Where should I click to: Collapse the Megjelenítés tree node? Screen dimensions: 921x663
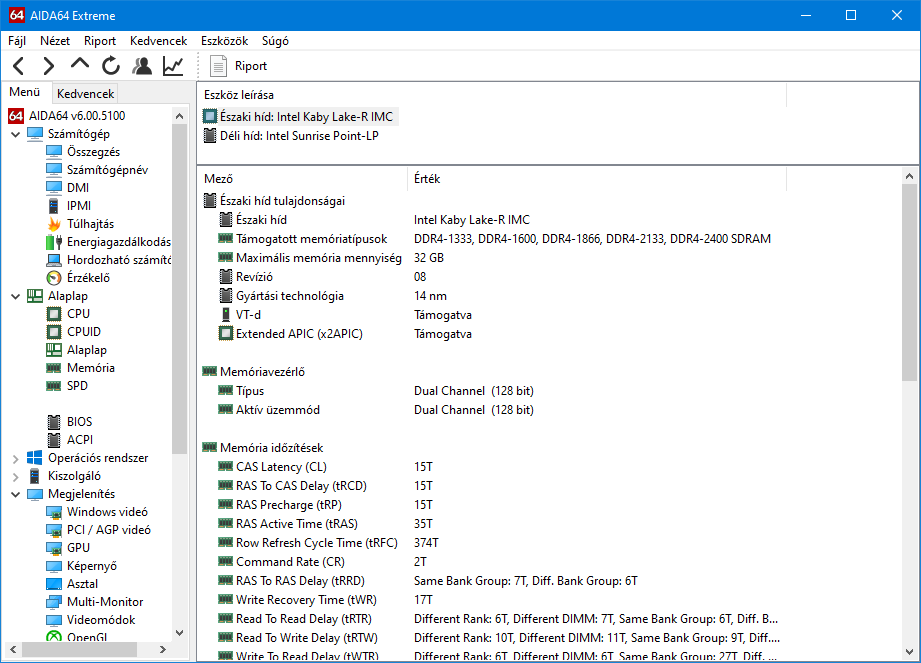point(15,494)
